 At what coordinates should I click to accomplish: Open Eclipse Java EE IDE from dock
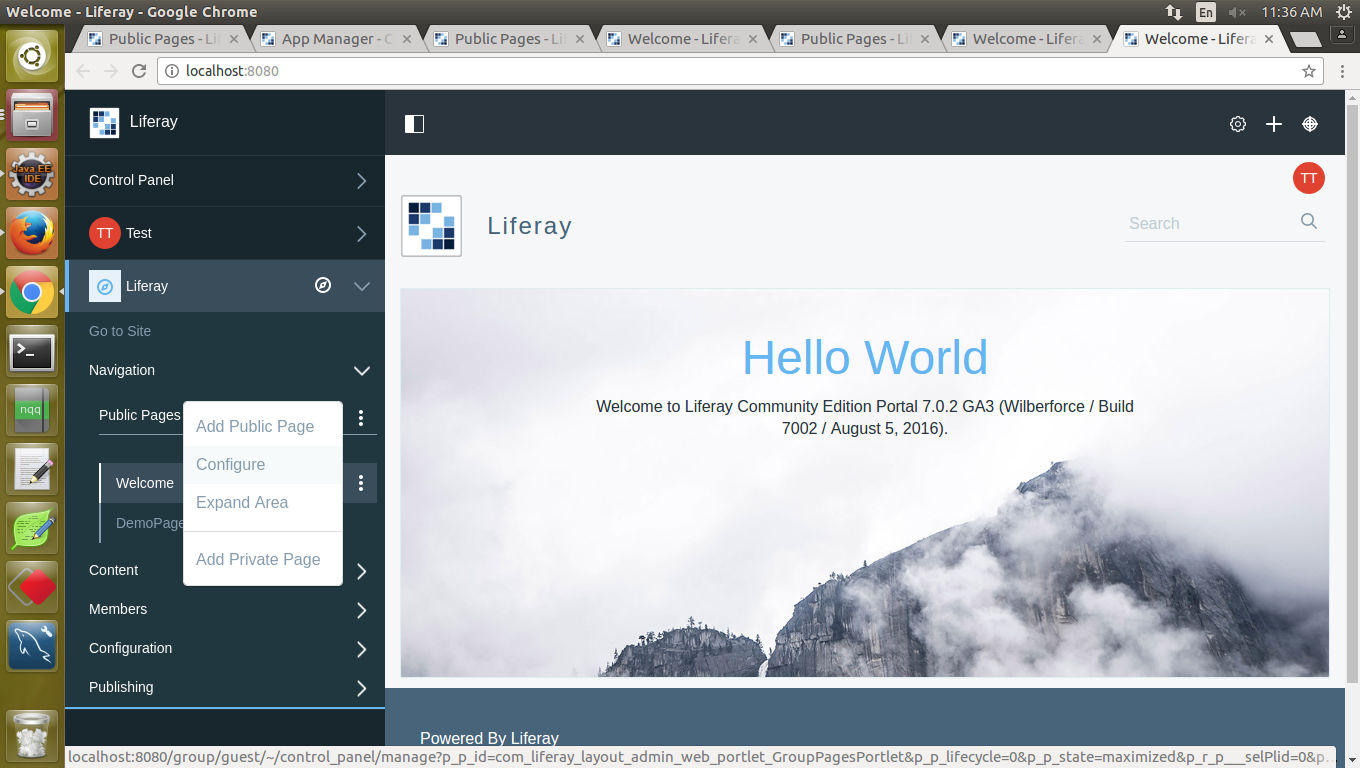pos(32,174)
